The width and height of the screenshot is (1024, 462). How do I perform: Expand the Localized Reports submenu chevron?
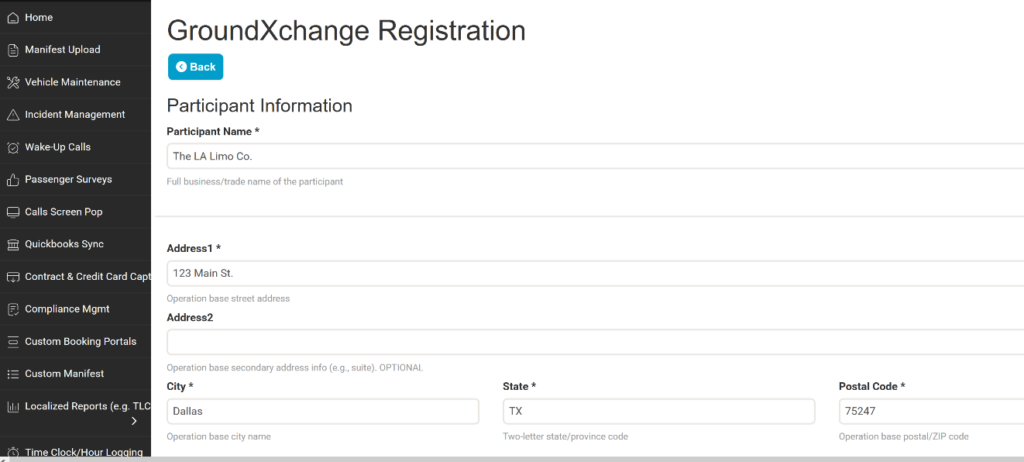click(134, 421)
